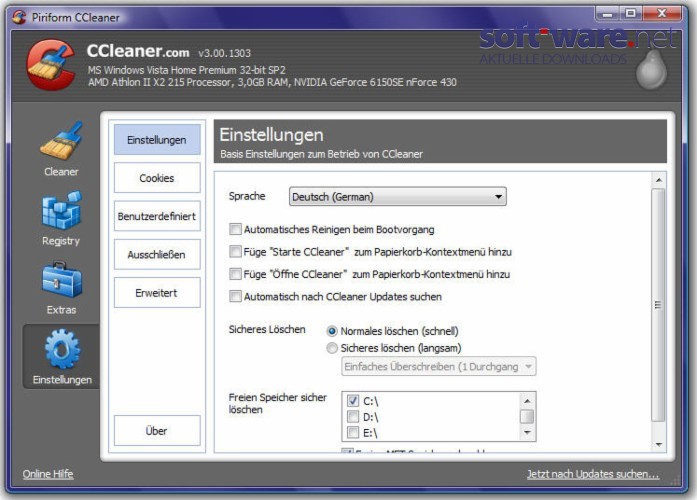This screenshot has width=697, height=500.
Task: Select the Einstellungen gear icon in sidebar
Action: (x=62, y=349)
